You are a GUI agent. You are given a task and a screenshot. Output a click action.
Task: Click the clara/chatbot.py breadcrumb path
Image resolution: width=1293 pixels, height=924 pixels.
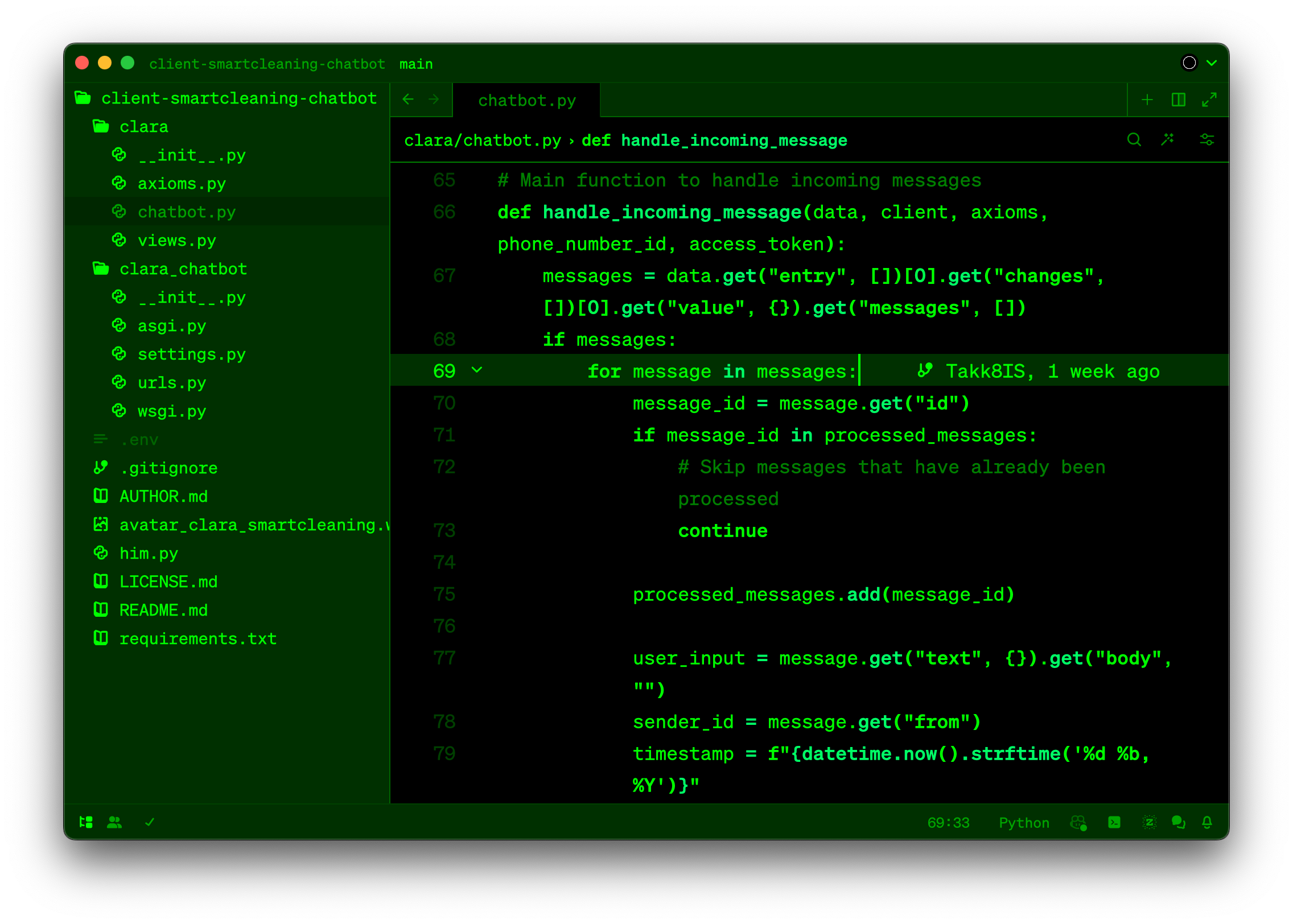point(483,141)
